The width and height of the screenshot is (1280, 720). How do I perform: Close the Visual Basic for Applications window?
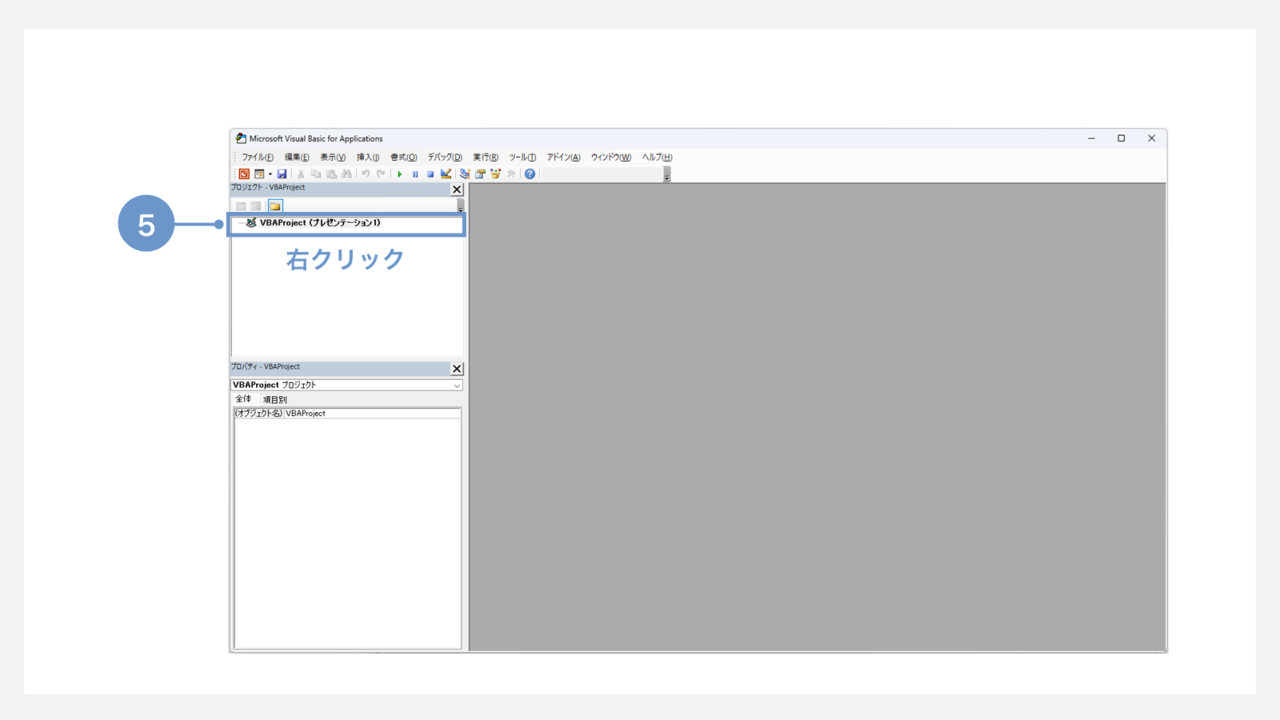tap(1151, 139)
